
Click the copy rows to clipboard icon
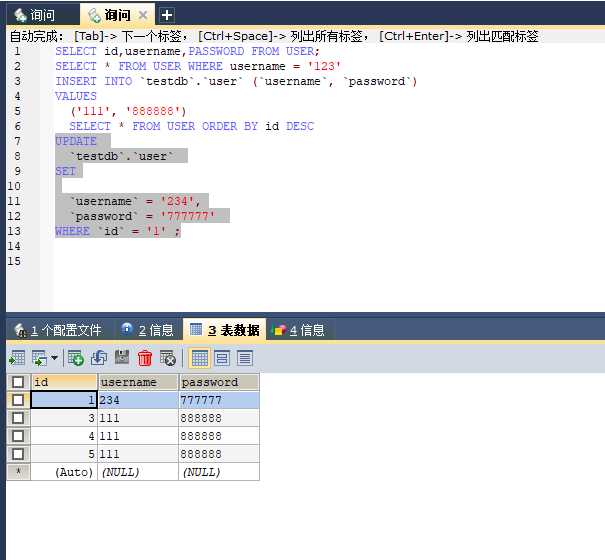coord(39,358)
